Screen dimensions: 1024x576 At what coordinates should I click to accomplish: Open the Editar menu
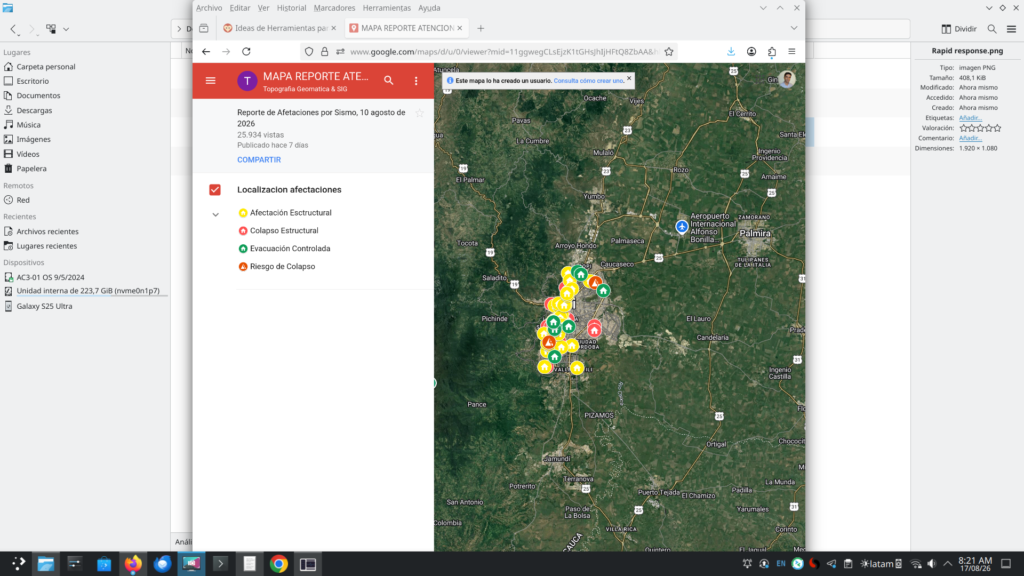pyautogui.click(x=240, y=8)
